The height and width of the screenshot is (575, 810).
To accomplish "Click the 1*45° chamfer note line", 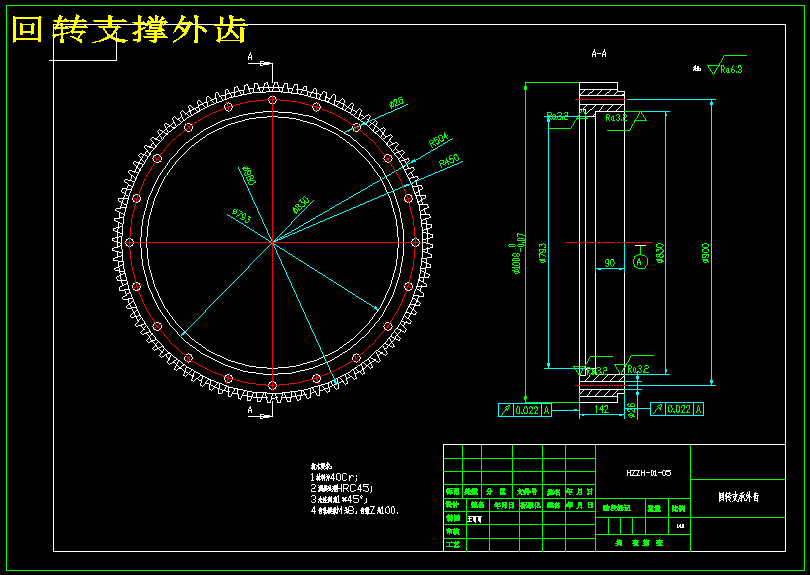I will 339,499.
